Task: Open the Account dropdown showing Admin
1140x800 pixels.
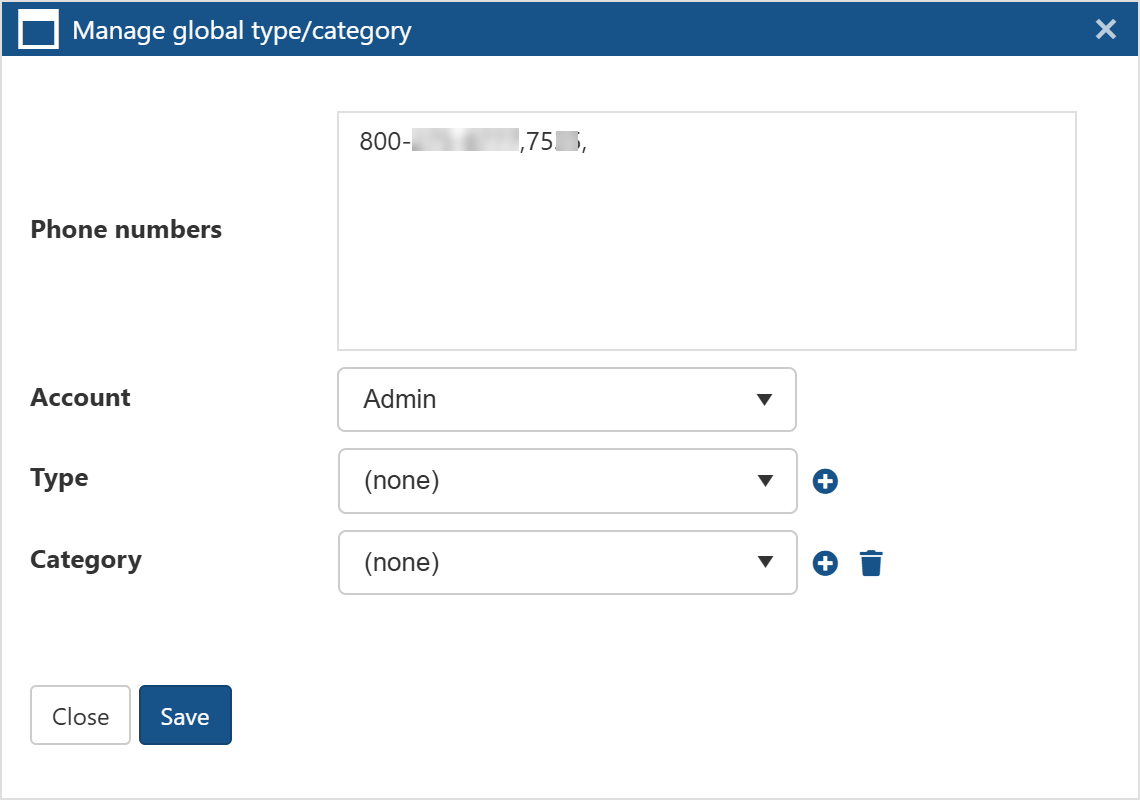Action: 566,400
